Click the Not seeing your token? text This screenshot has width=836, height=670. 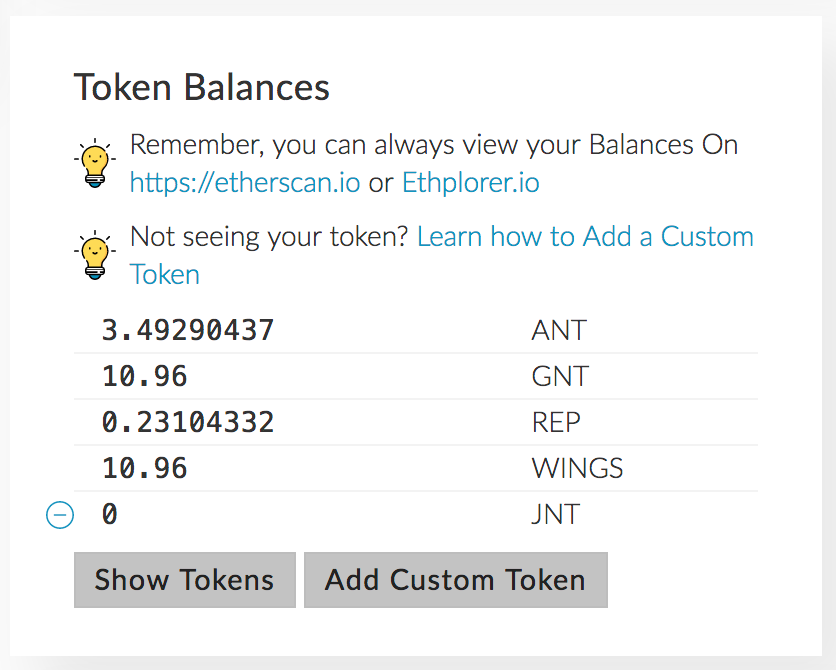[269, 237]
